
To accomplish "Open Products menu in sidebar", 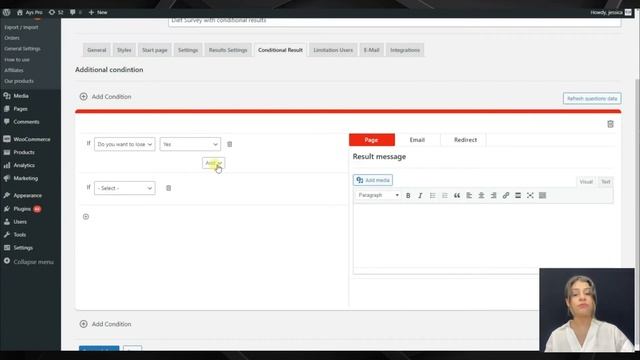I will coord(24,152).
